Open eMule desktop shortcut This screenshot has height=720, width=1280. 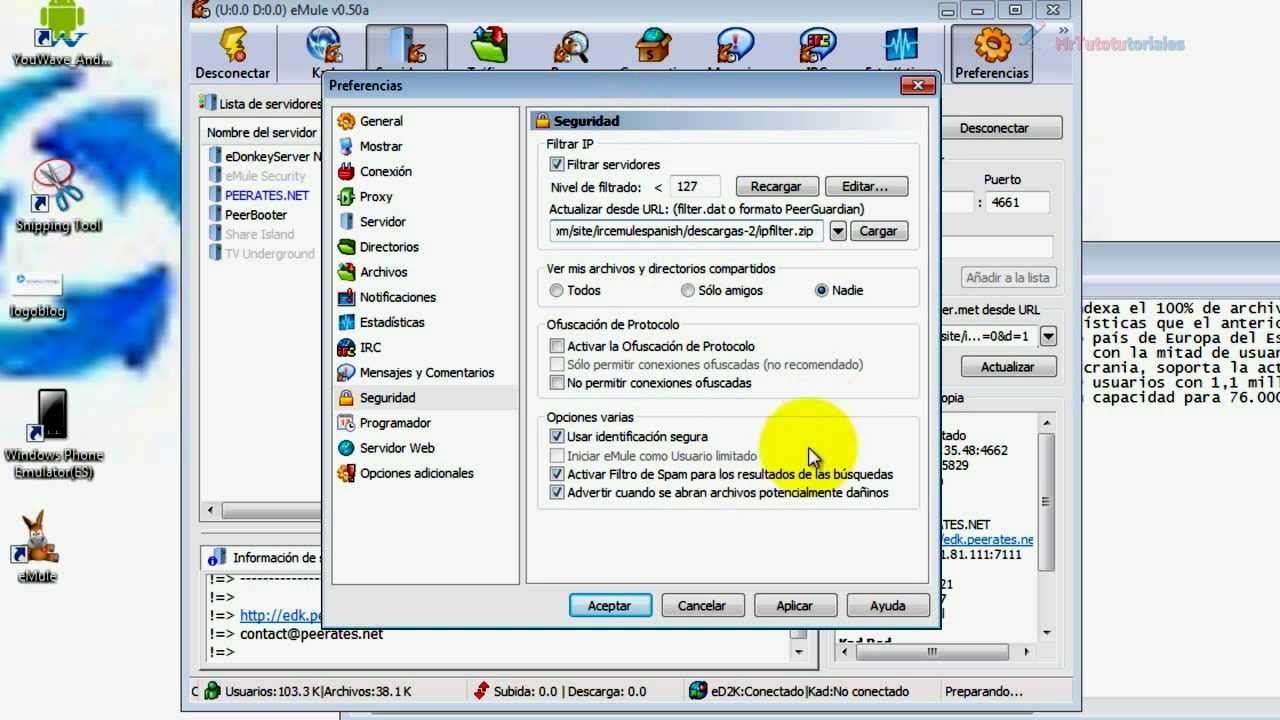click(37, 547)
